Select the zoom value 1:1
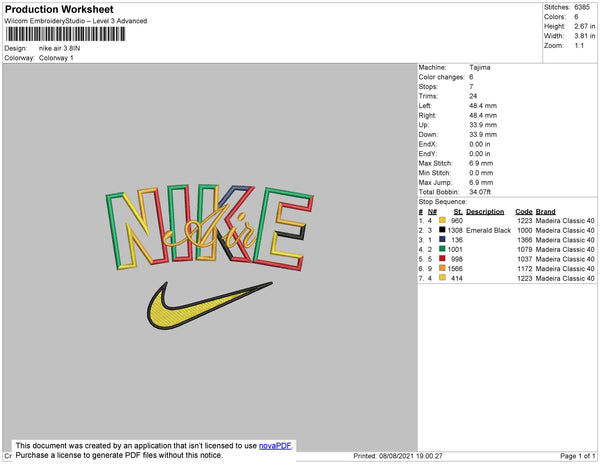 (x=579, y=46)
